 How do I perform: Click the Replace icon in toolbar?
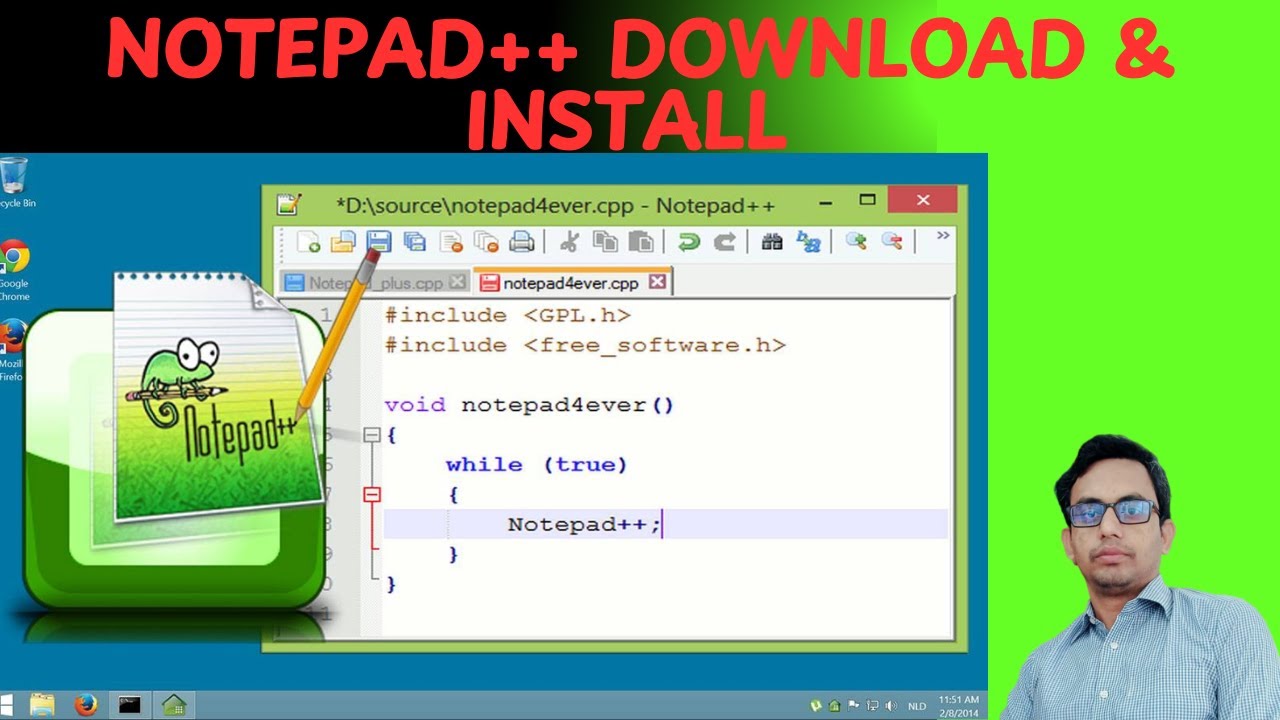coord(808,241)
